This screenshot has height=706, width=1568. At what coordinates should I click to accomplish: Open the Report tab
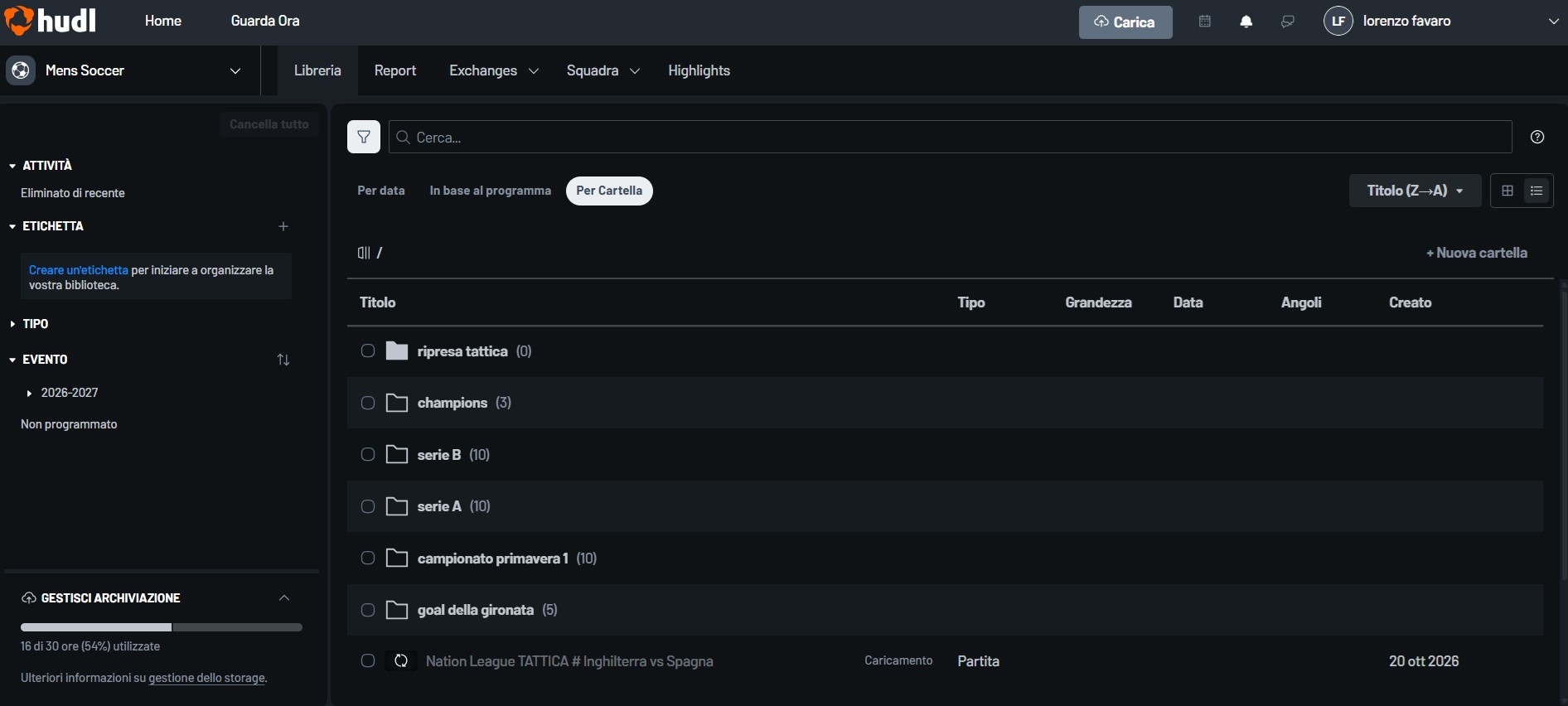point(395,70)
